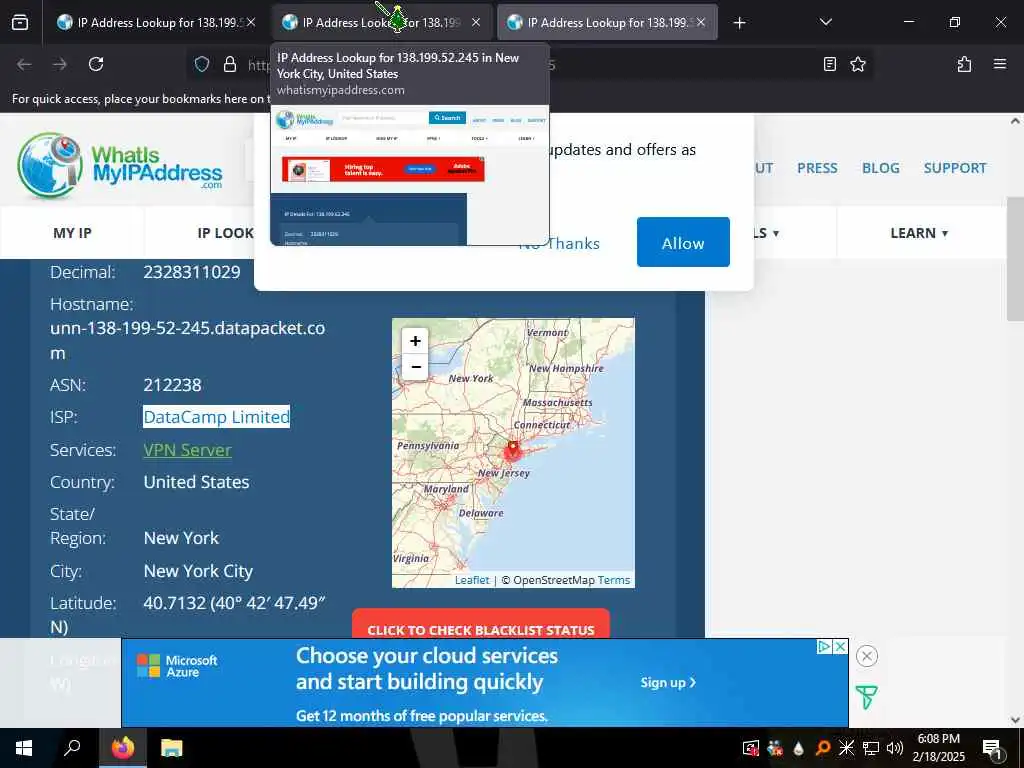Open File Explorer from the taskbar
Viewport: 1024px width, 768px height.
click(x=172, y=748)
